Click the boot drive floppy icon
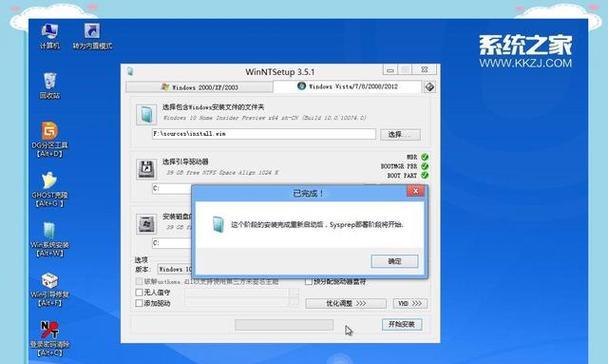 tap(146, 169)
